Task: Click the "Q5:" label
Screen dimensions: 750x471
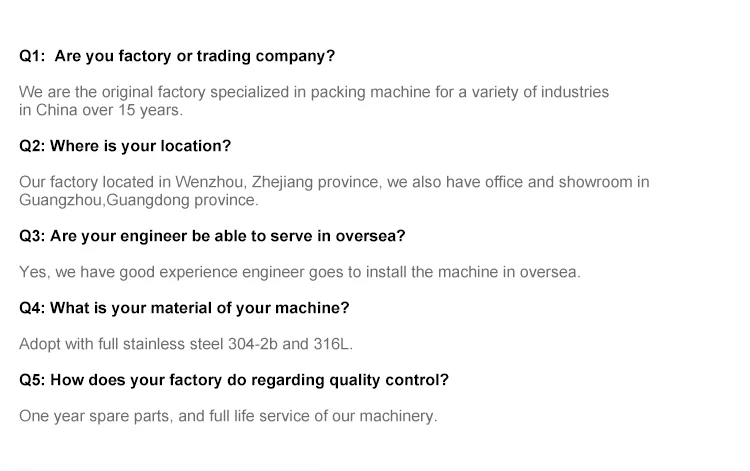Action: click(33, 380)
